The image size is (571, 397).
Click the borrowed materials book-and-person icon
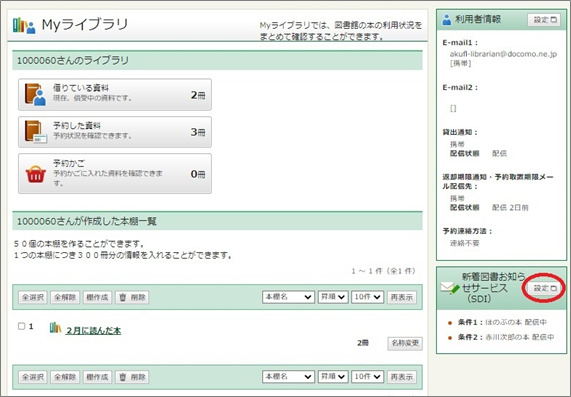click(35, 95)
